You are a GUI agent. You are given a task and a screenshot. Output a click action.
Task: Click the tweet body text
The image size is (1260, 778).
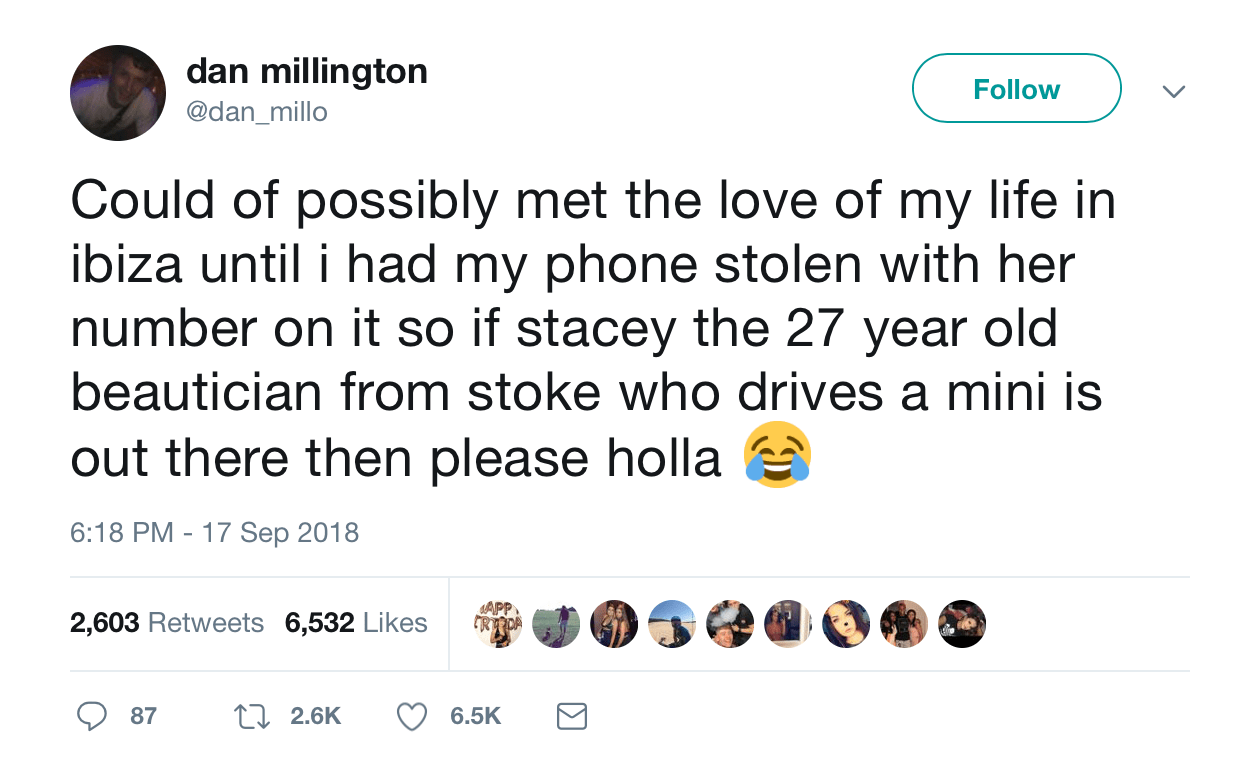(x=590, y=330)
